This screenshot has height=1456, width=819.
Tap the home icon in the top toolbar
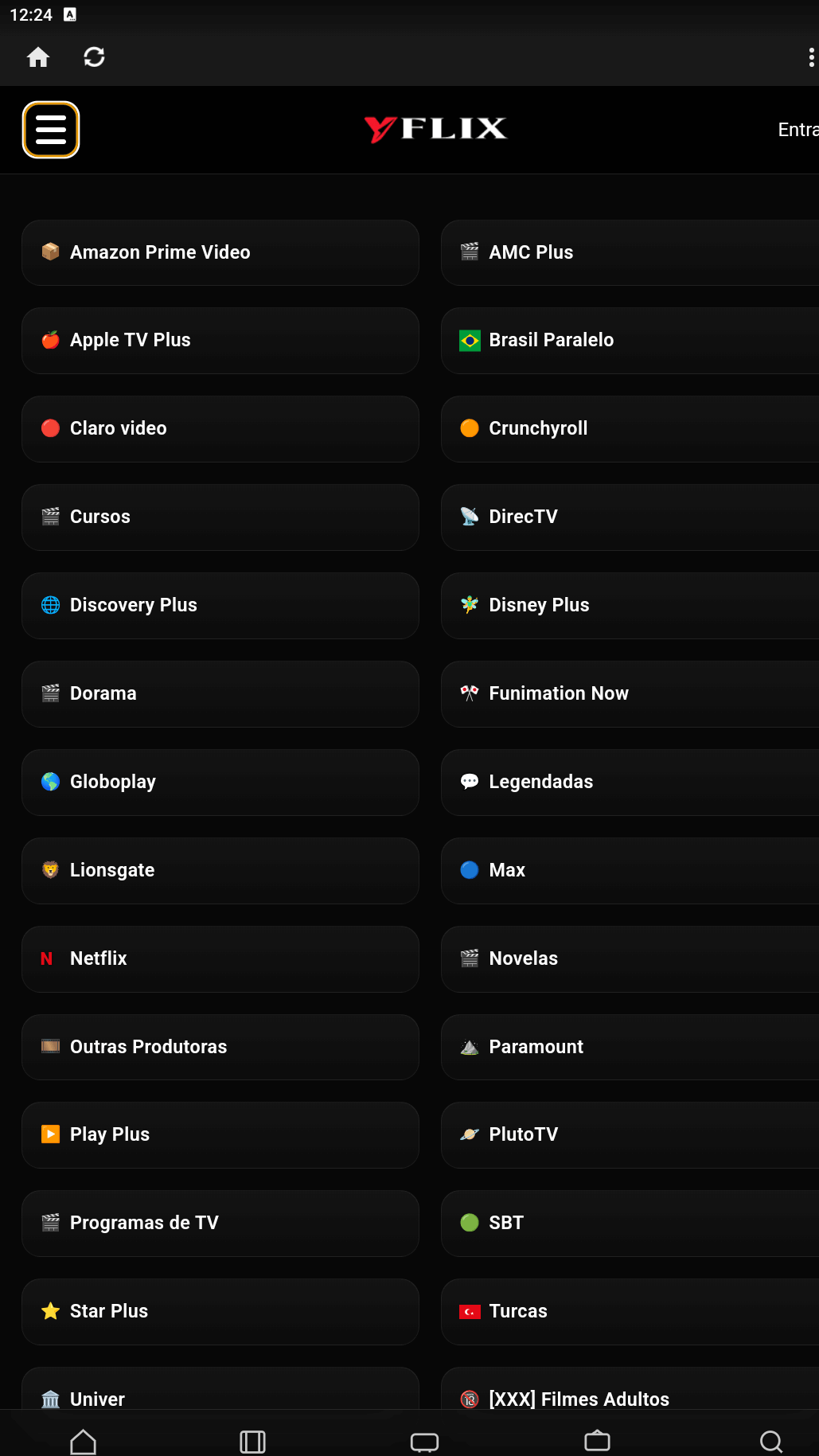(x=37, y=57)
